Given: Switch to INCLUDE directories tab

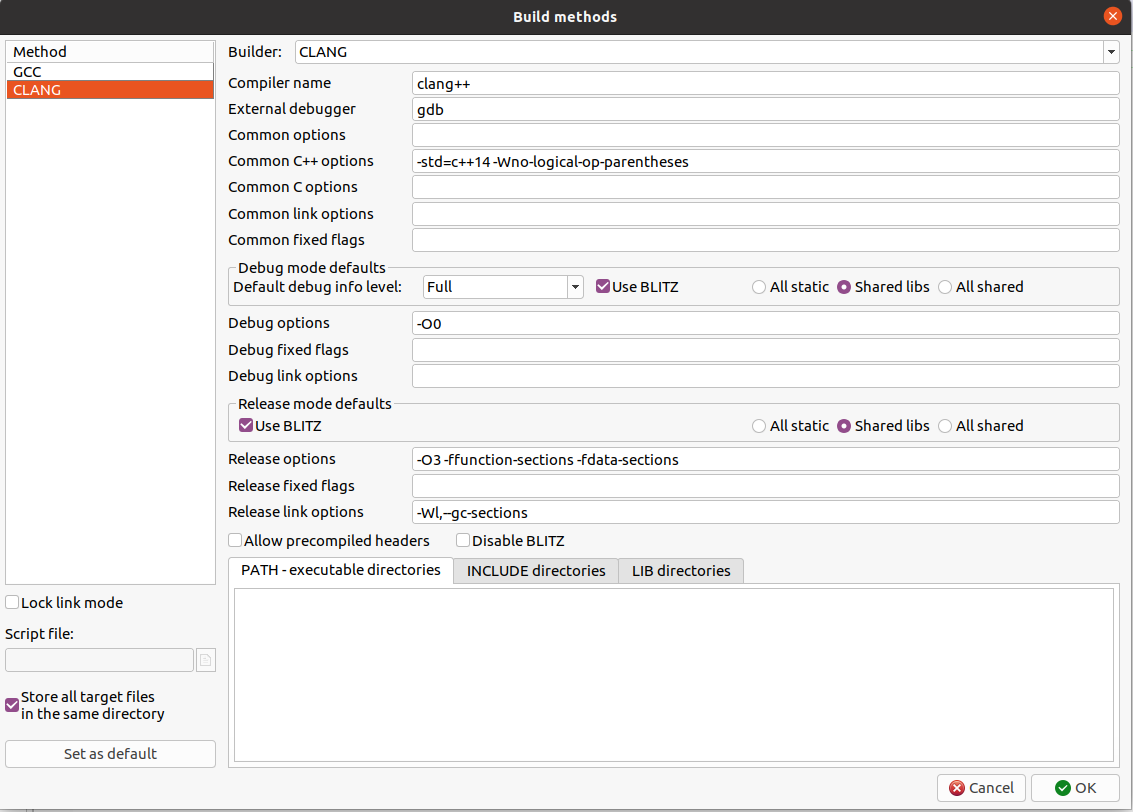Looking at the screenshot, I should pos(536,571).
